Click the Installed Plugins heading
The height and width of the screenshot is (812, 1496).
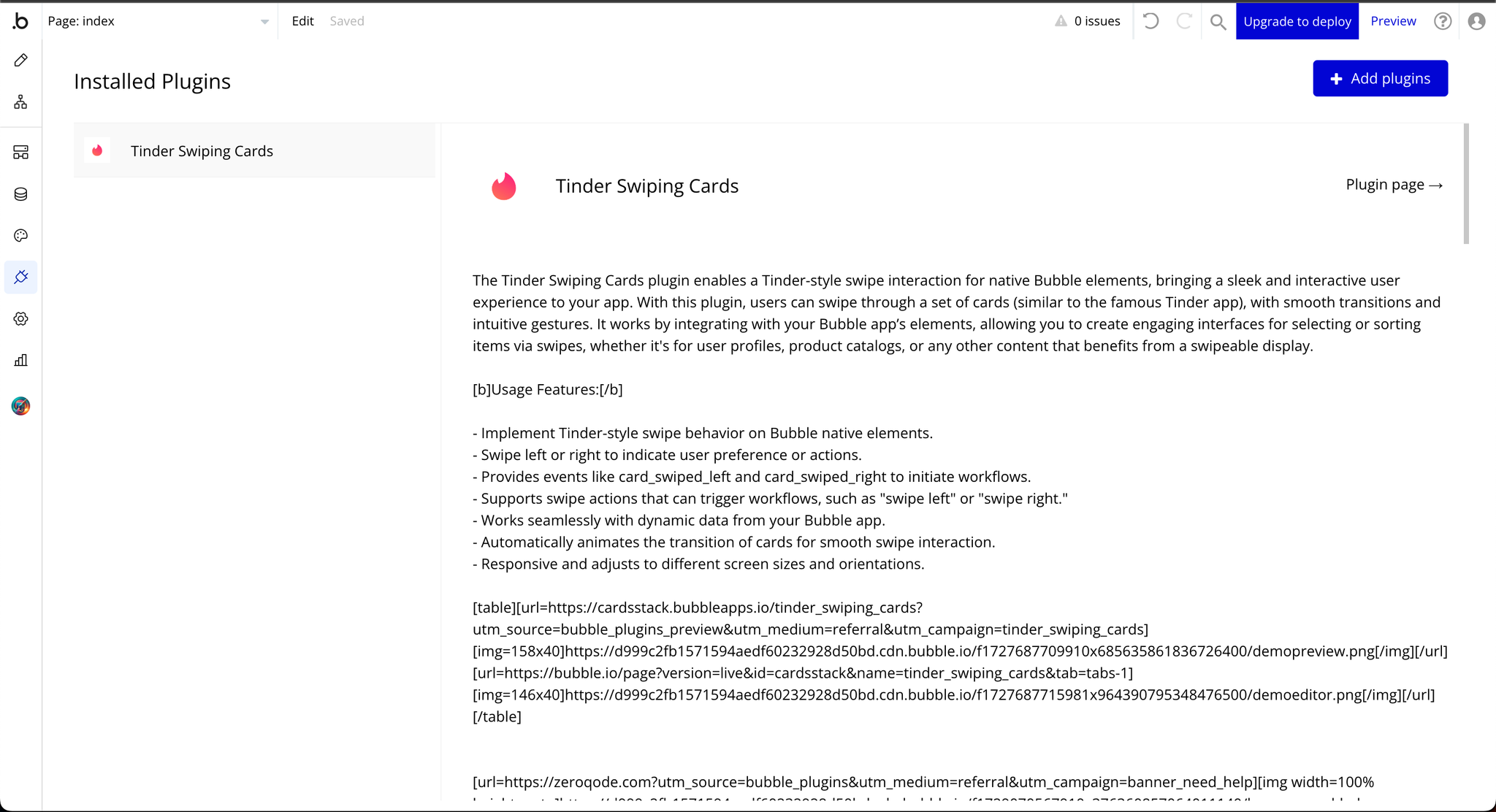pyautogui.click(x=152, y=81)
